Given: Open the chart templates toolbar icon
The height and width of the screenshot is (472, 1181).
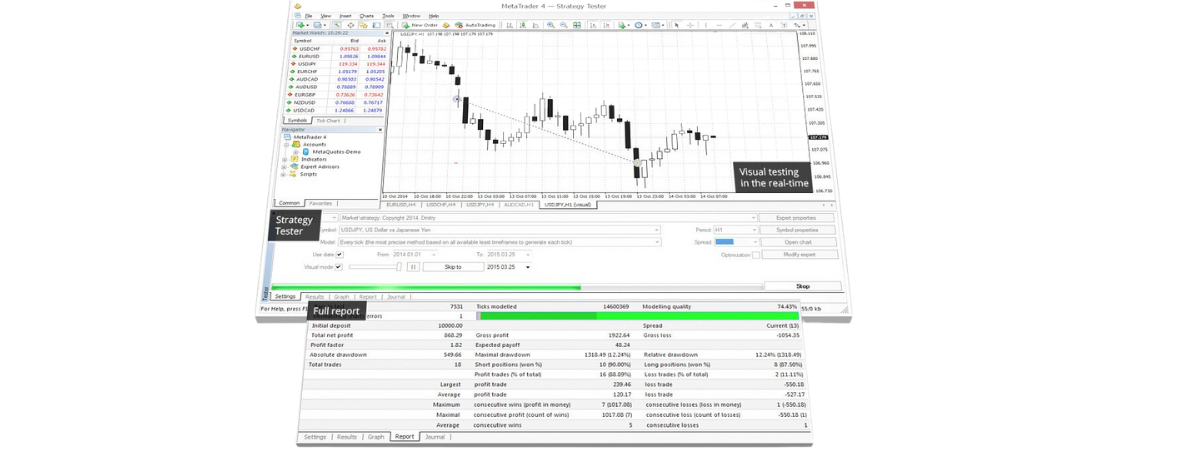Looking at the screenshot, I should tap(656, 25).
